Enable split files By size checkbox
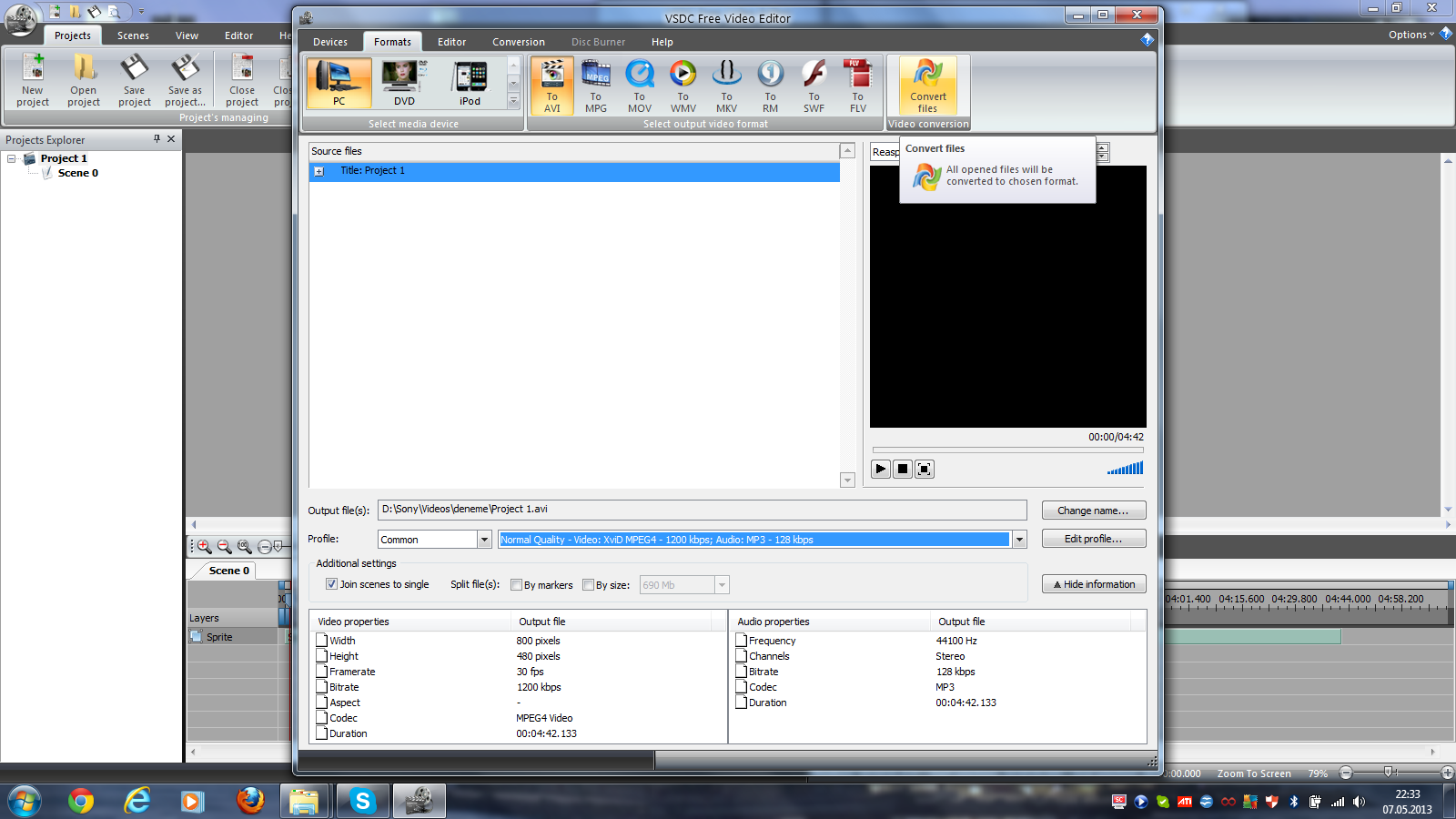The height and width of the screenshot is (819, 1456). (x=588, y=585)
